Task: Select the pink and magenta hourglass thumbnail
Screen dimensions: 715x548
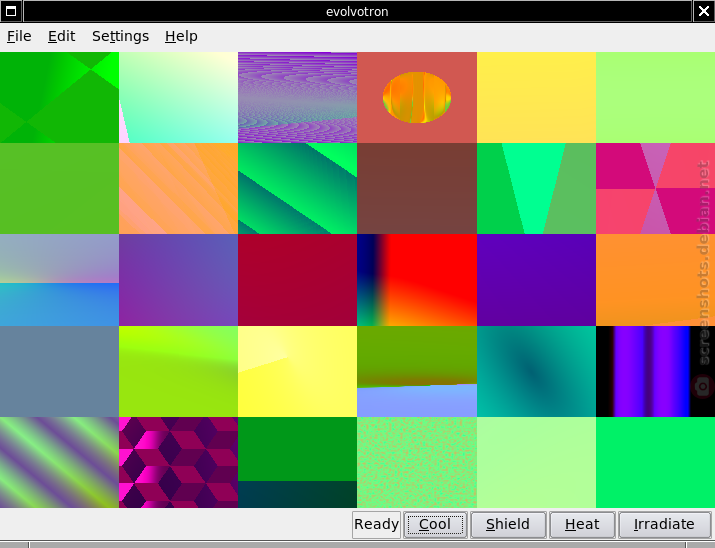Action: coord(655,188)
